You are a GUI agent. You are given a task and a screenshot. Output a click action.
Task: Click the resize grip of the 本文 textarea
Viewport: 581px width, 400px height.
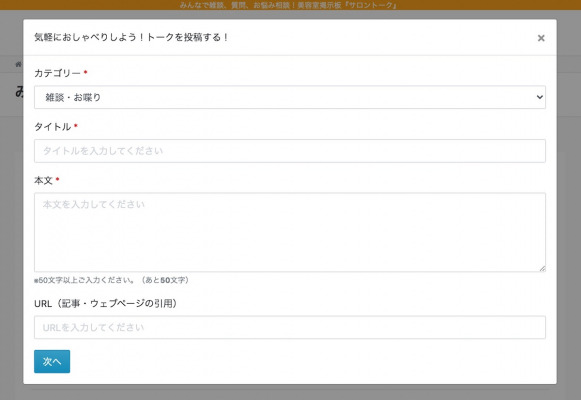[x=542, y=269]
